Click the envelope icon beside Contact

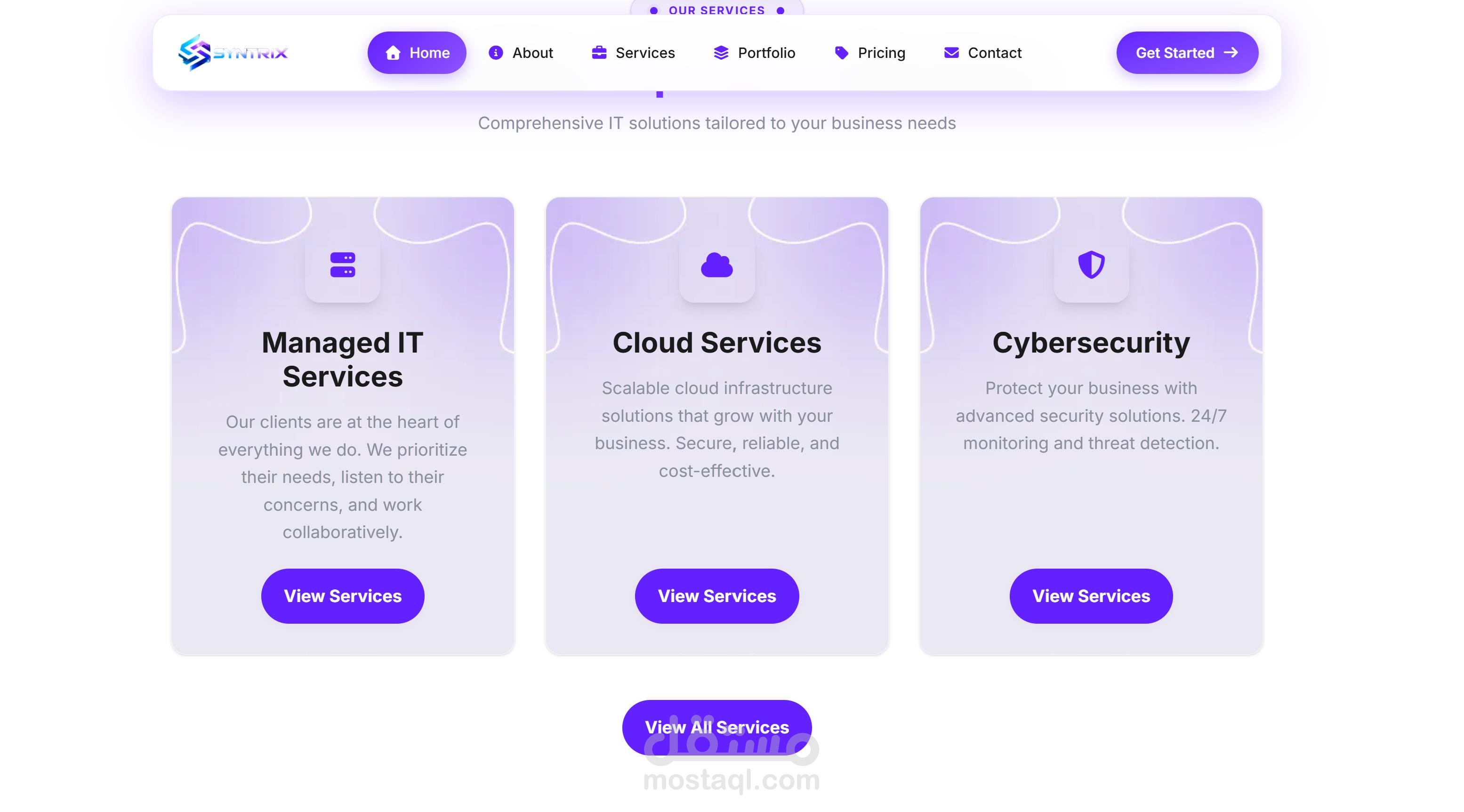pyautogui.click(x=951, y=53)
